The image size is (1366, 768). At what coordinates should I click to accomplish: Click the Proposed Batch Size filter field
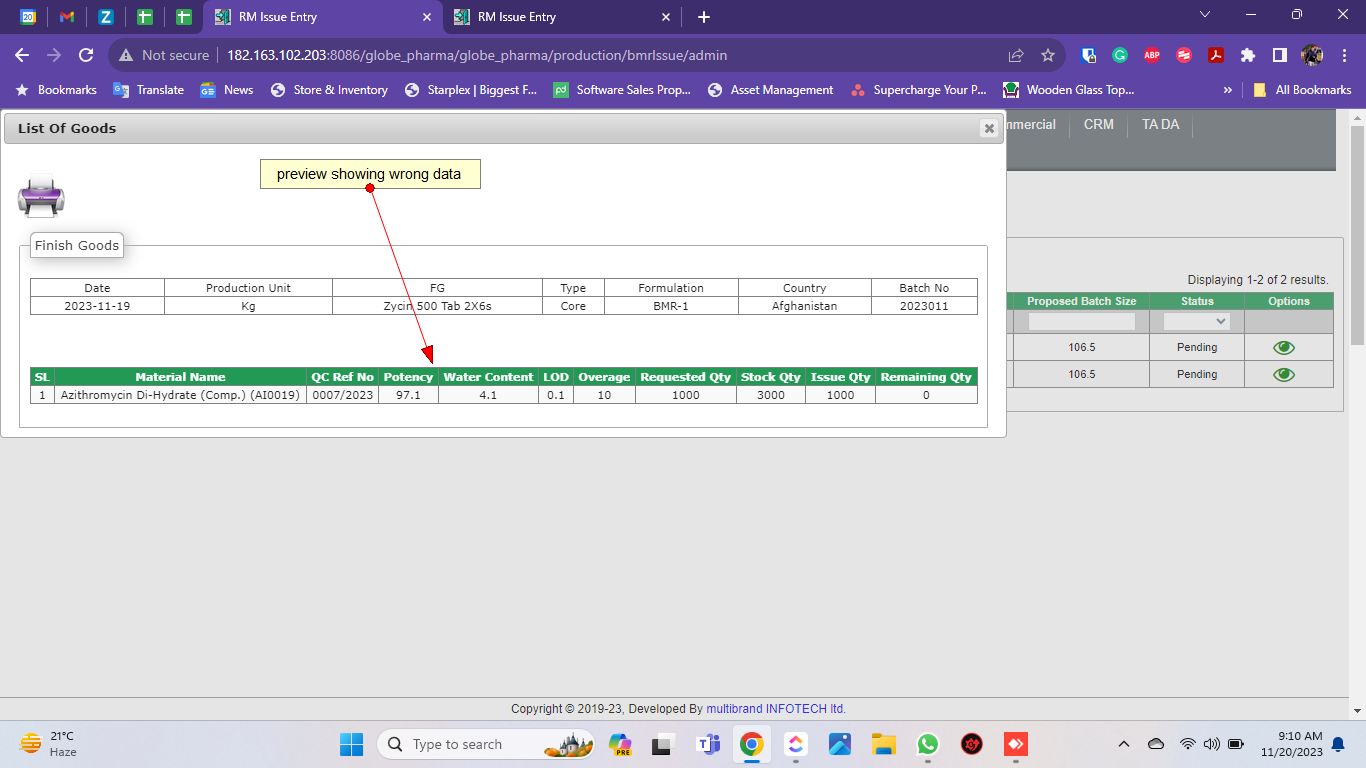click(x=1081, y=322)
